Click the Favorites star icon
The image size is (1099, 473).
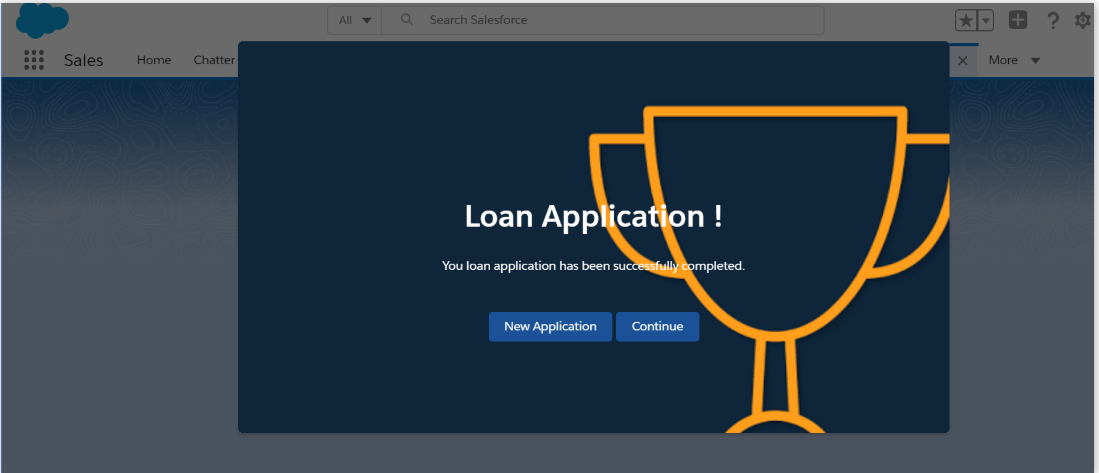pos(966,20)
